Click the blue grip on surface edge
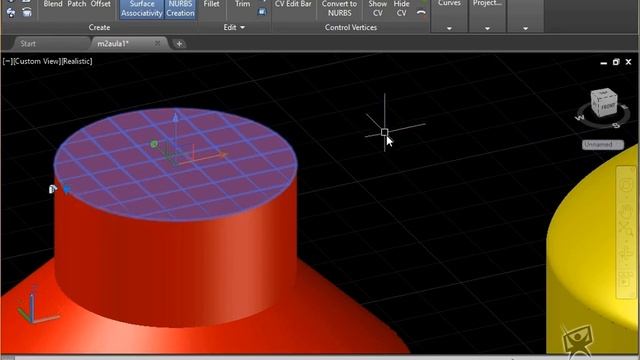Image resolution: width=640 pixels, height=360 pixels. coord(67,189)
